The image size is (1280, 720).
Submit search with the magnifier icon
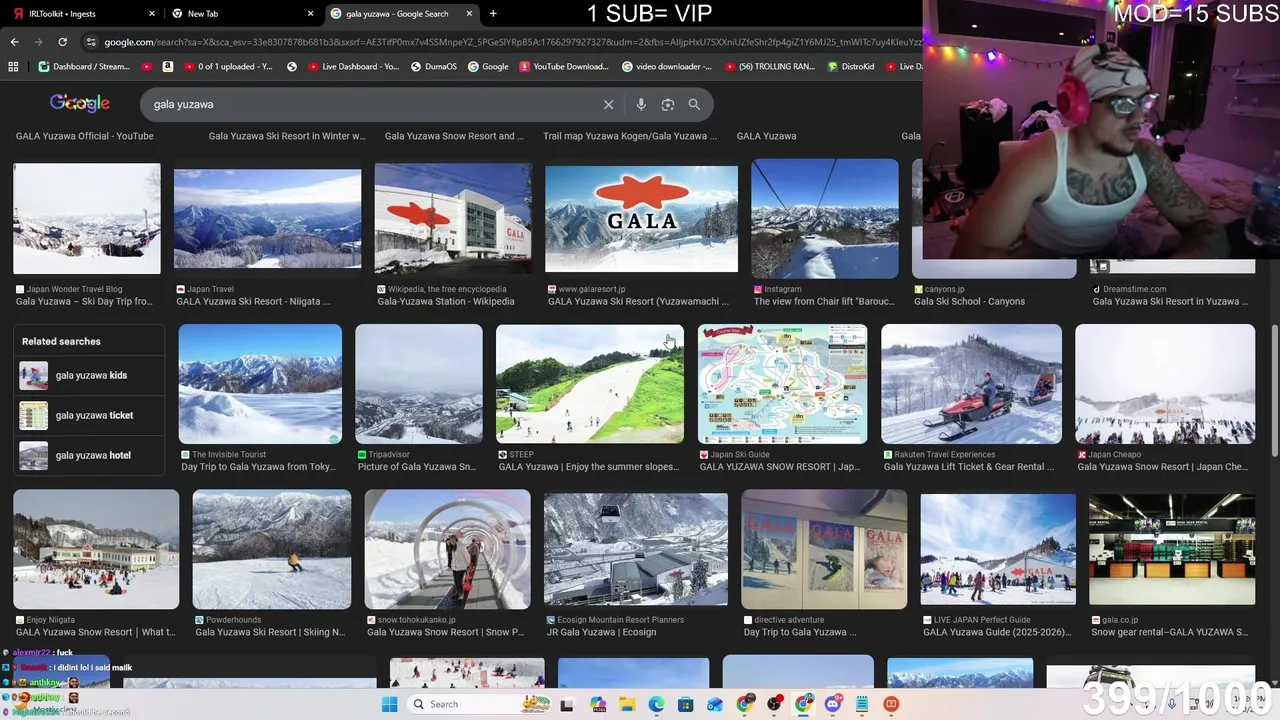pos(694,104)
